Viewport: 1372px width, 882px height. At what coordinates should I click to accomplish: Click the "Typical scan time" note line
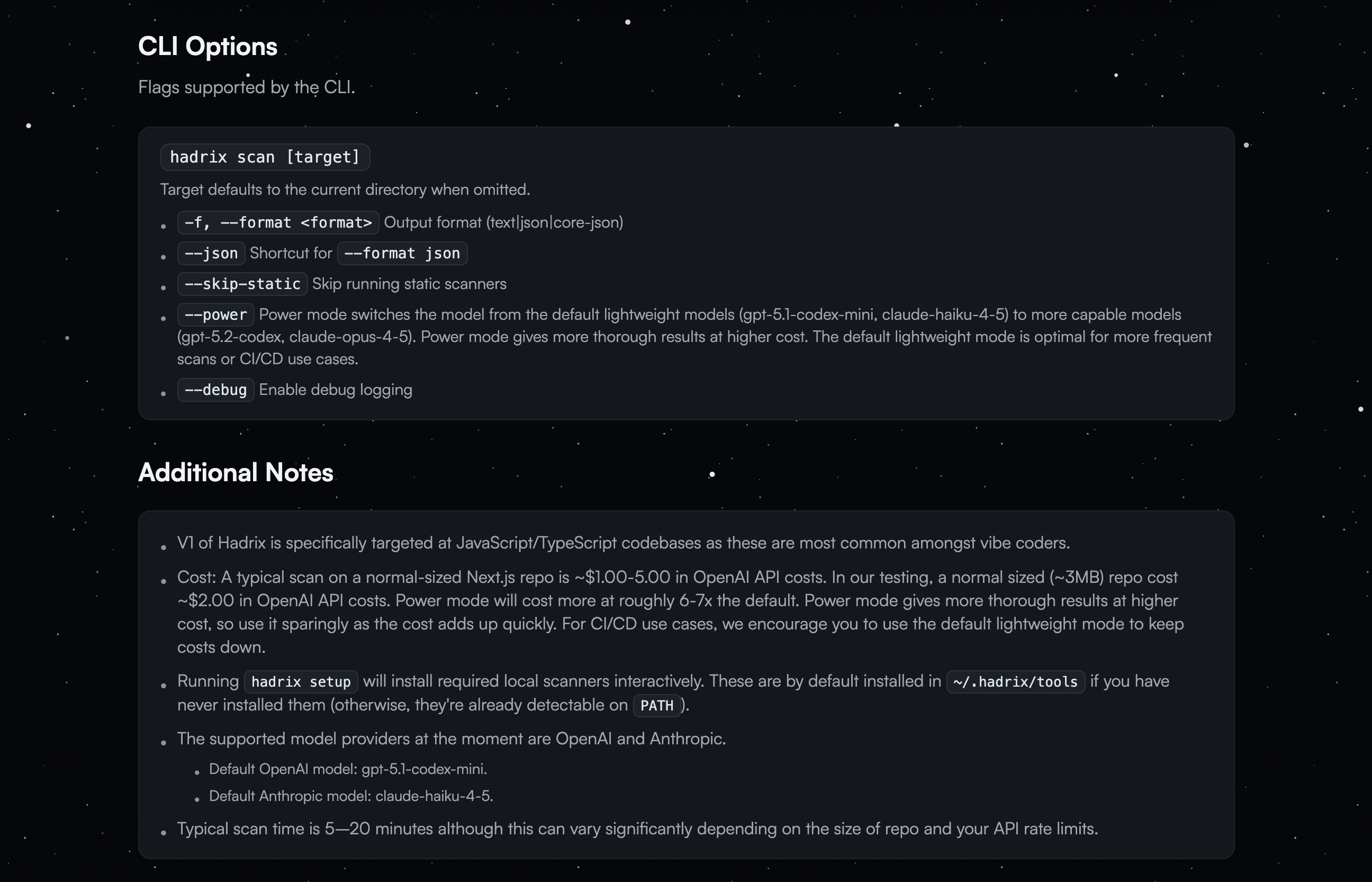point(637,829)
